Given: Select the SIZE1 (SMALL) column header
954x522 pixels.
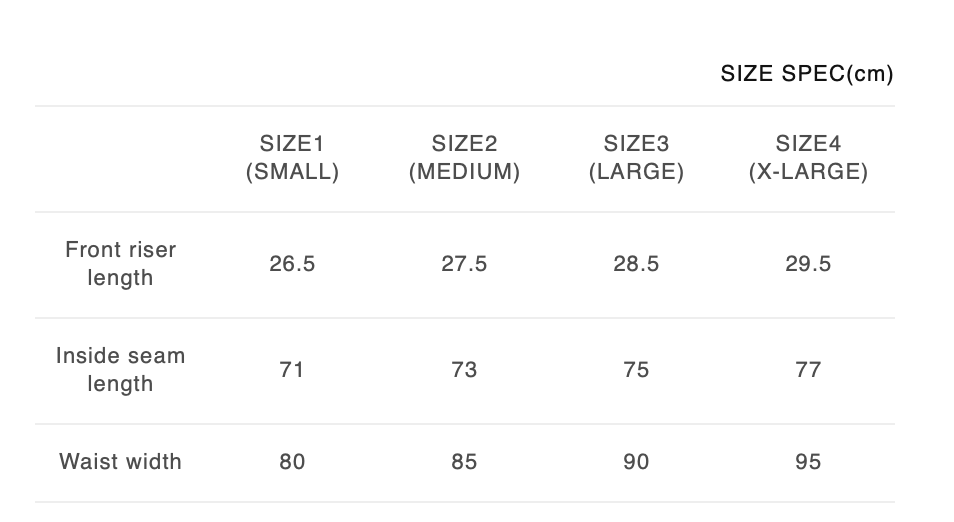Looking at the screenshot, I should point(292,158).
